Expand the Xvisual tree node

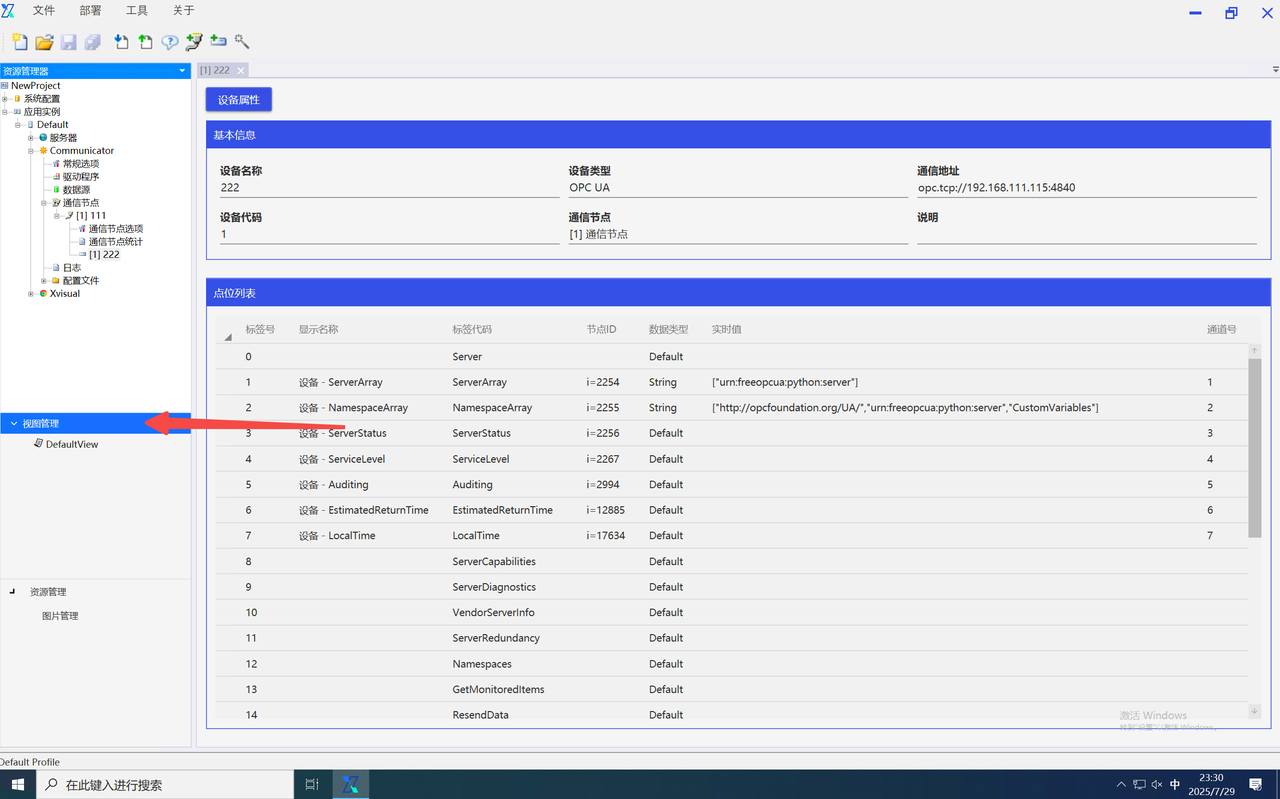click(x=31, y=294)
